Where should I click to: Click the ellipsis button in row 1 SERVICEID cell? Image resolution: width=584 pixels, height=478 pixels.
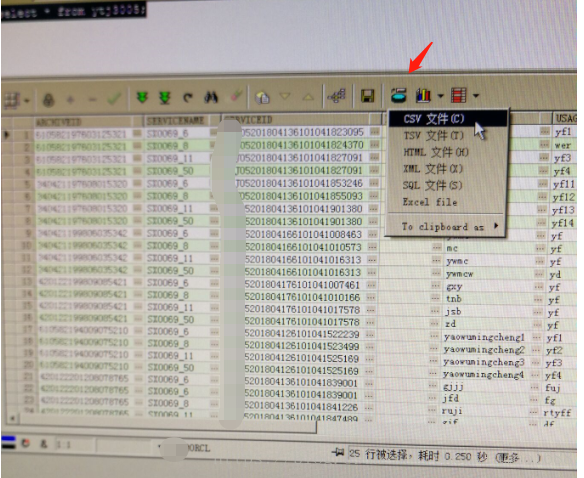click(x=374, y=131)
